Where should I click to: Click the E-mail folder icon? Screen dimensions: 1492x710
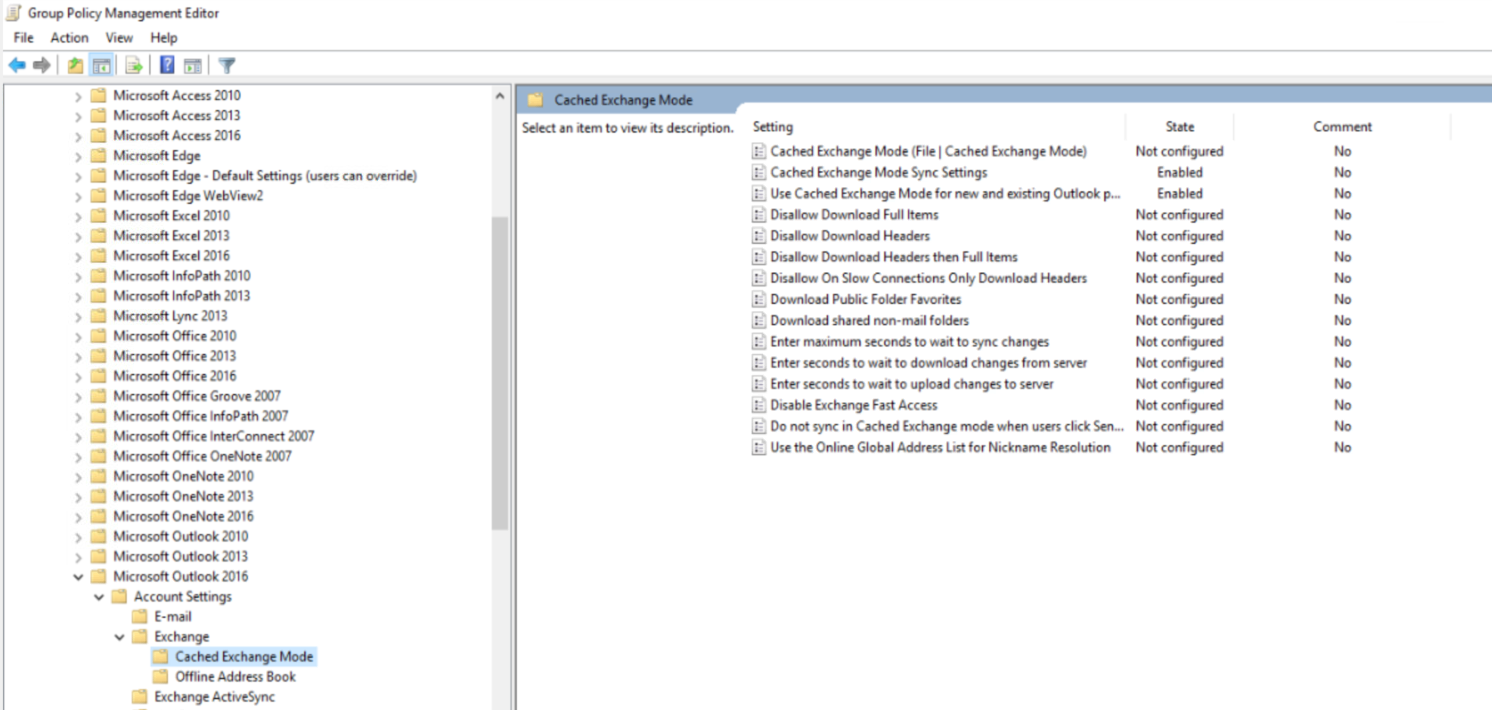coord(139,617)
